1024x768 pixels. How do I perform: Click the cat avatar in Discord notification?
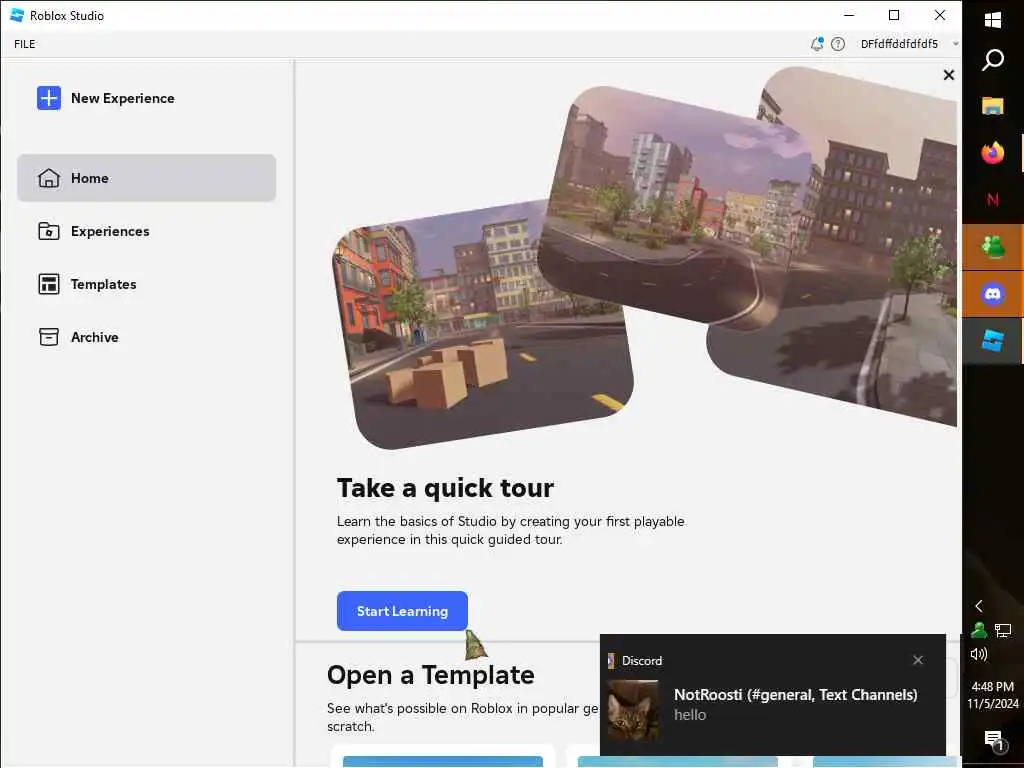(633, 710)
